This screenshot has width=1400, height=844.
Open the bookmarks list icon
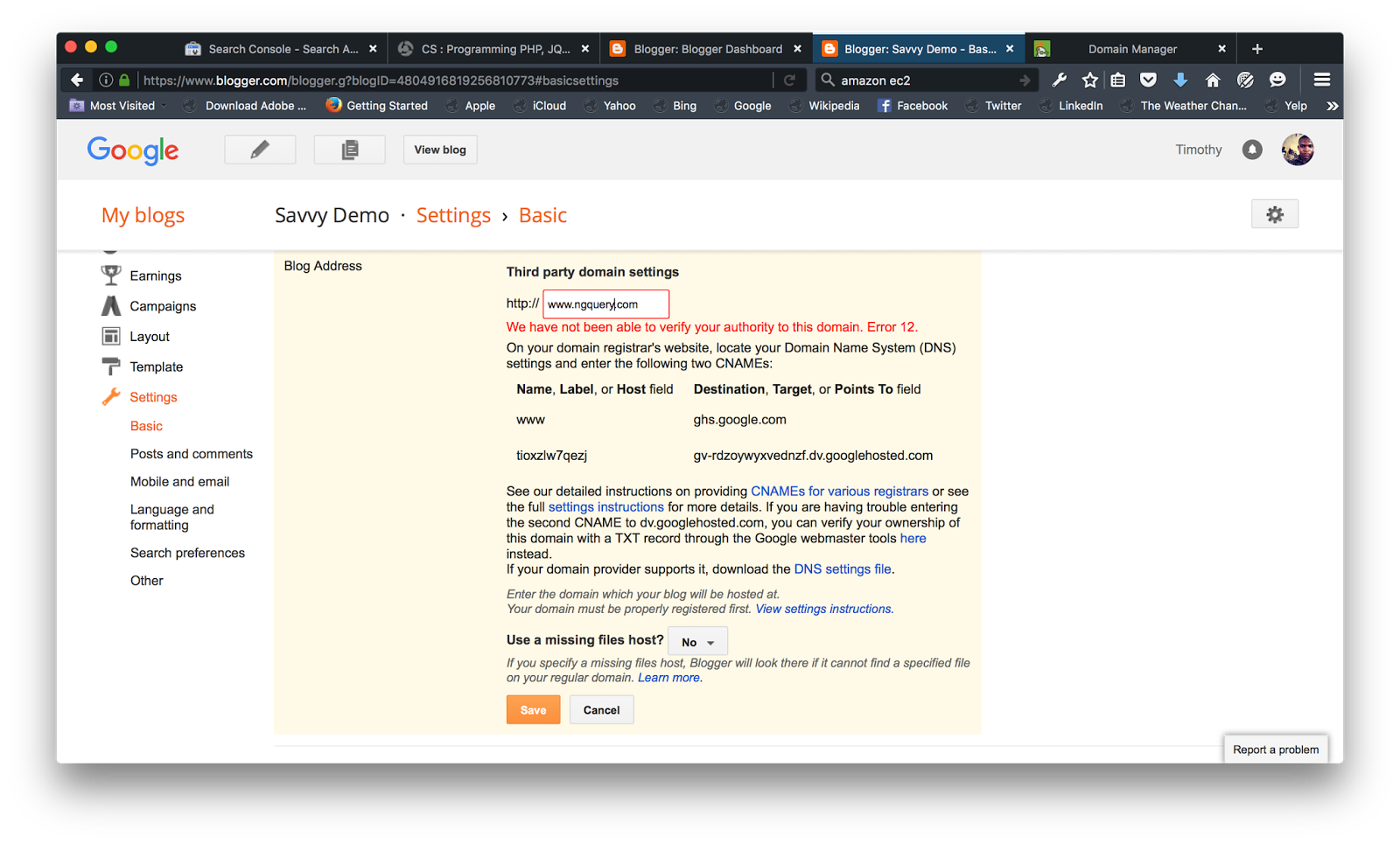tap(1118, 80)
